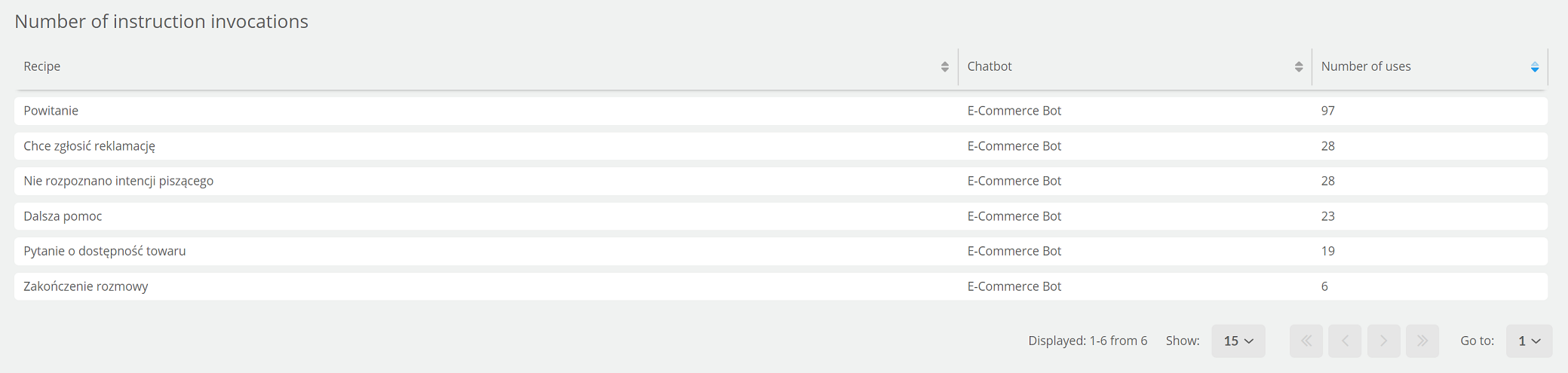This screenshot has width=1568, height=373.
Task: Select the Dalsza pomoc row
Action: point(781,216)
